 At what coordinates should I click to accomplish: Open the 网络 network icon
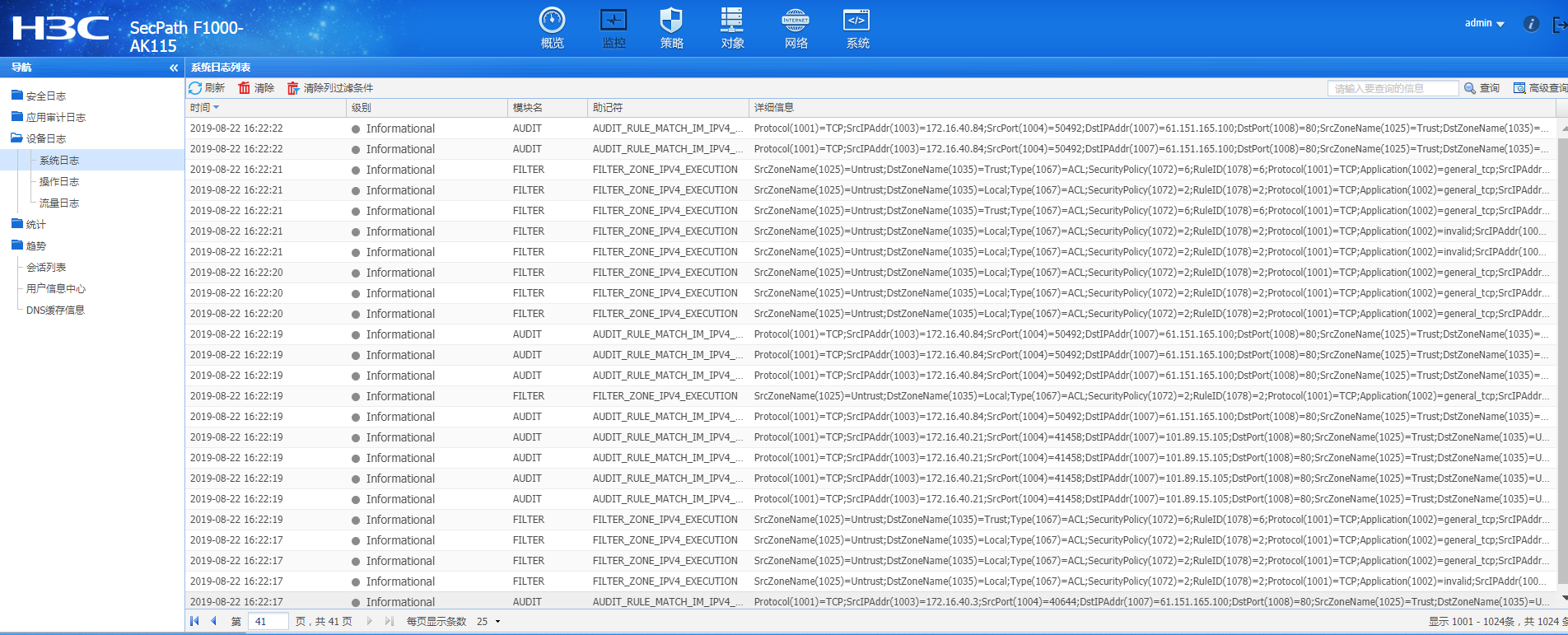(x=795, y=21)
